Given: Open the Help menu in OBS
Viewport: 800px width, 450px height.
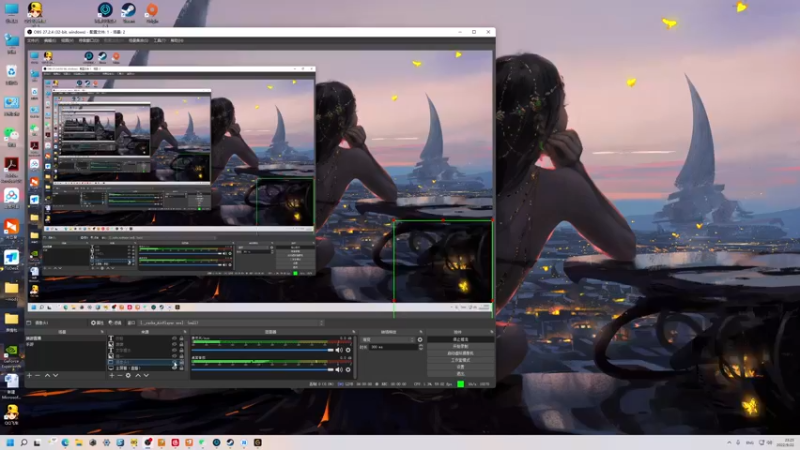Looking at the screenshot, I should pos(177,40).
